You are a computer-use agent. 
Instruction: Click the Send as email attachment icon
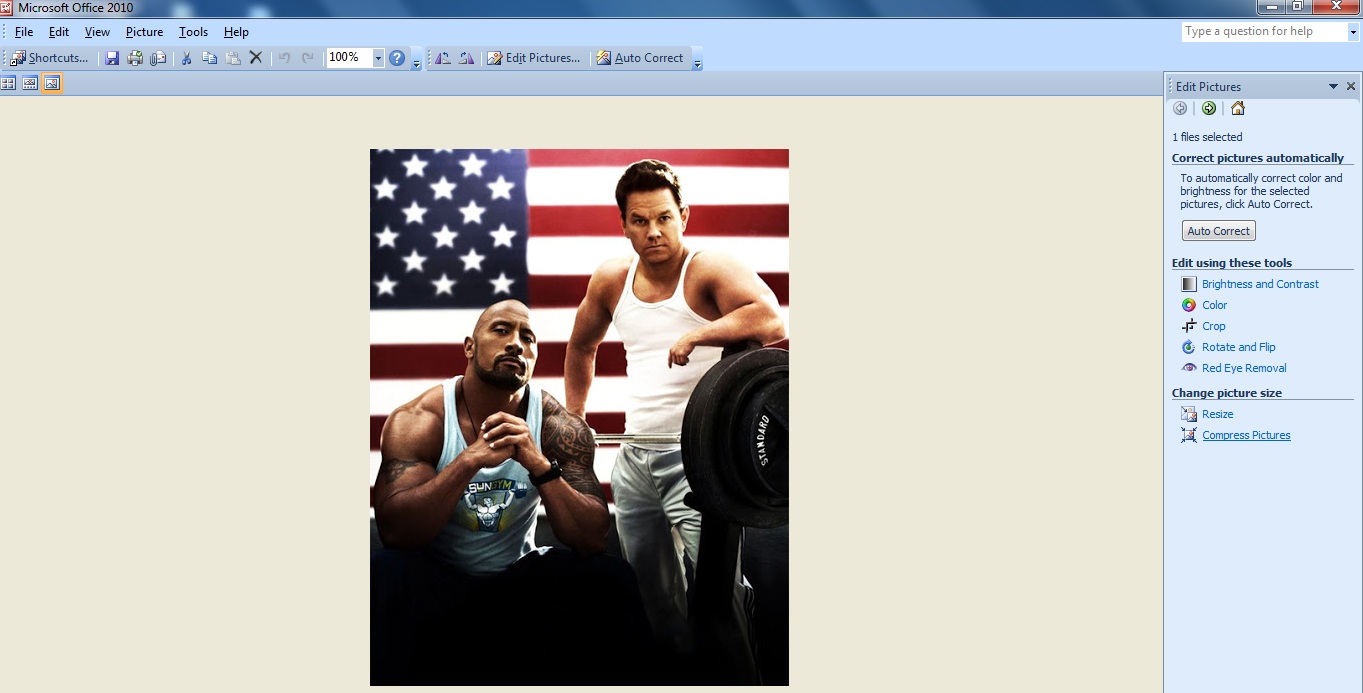158,58
